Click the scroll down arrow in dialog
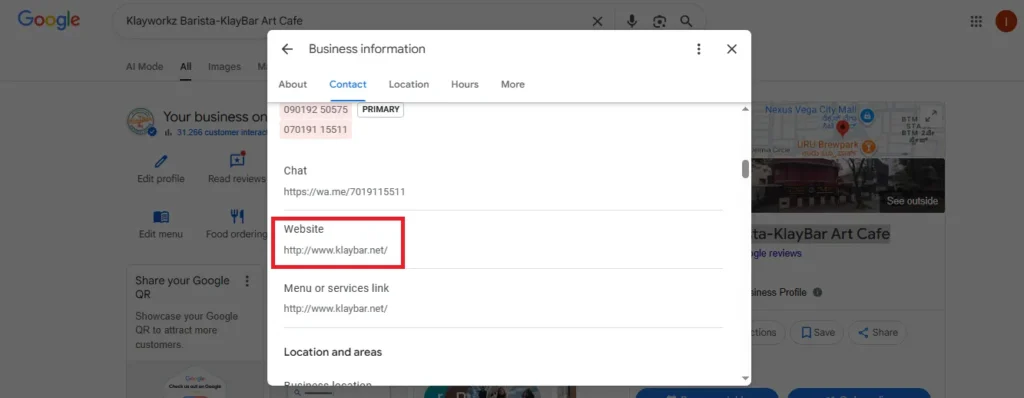Screen dimensions: 1024x398 click(x=745, y=378)
